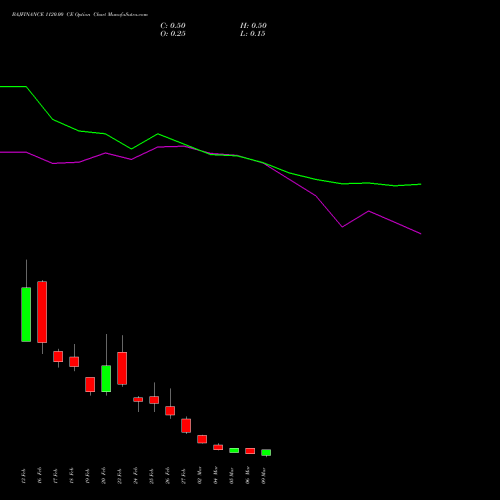Select the open value 'O: 0.25'

point(173,34)
